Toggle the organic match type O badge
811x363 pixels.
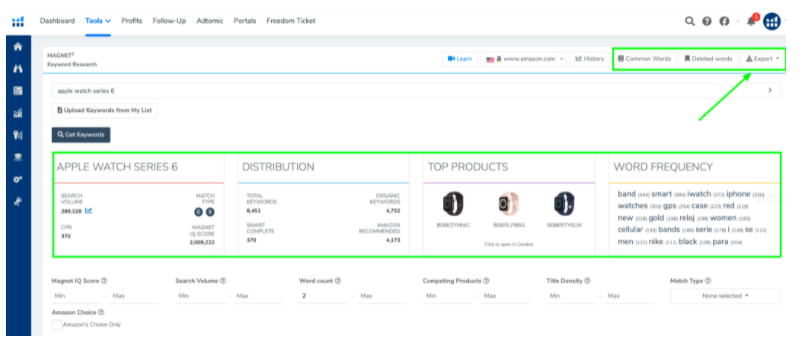pyautogui.click(x=198, y=211)
